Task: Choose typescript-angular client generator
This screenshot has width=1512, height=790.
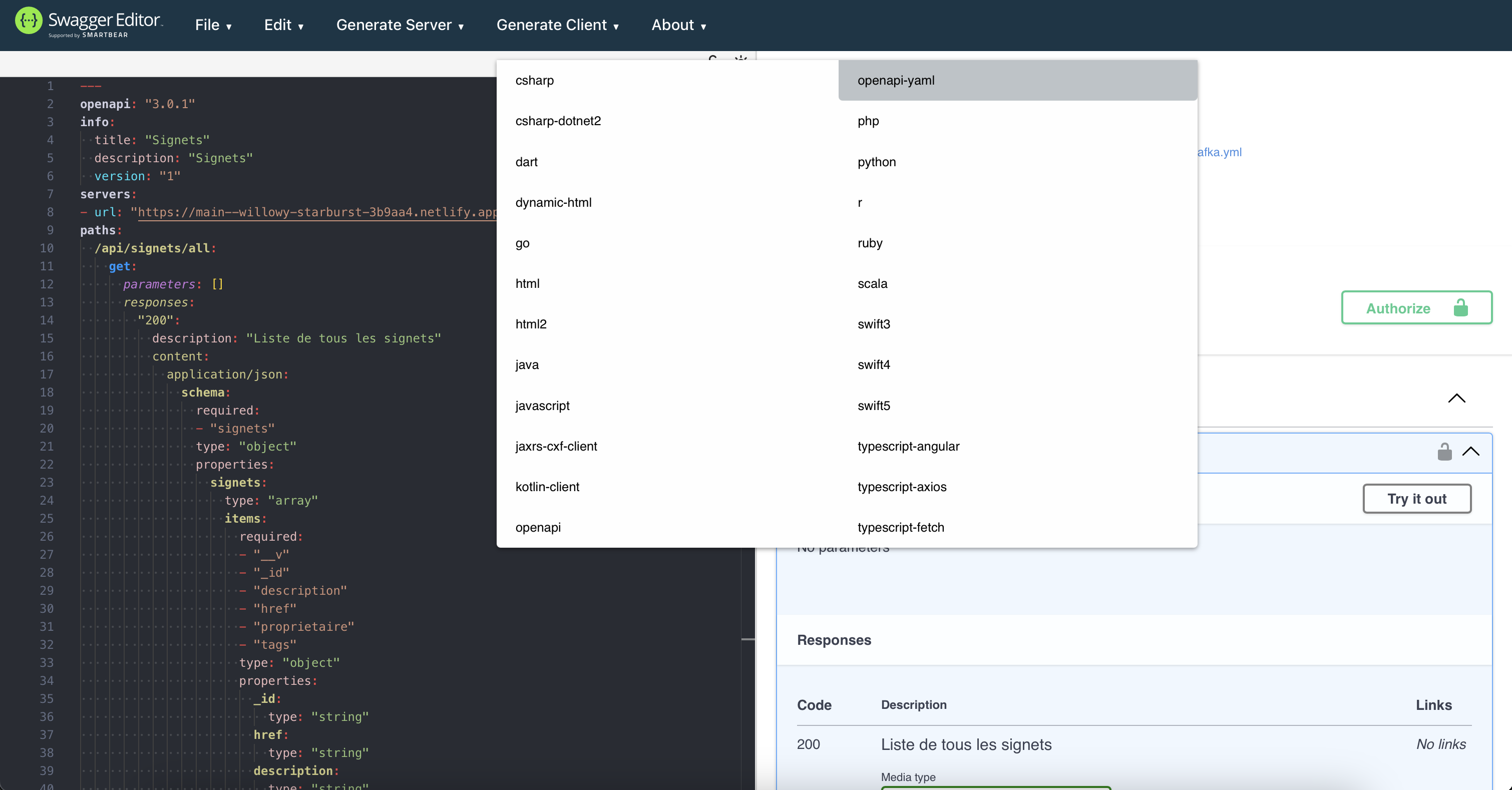Action: tap(908, 446)
